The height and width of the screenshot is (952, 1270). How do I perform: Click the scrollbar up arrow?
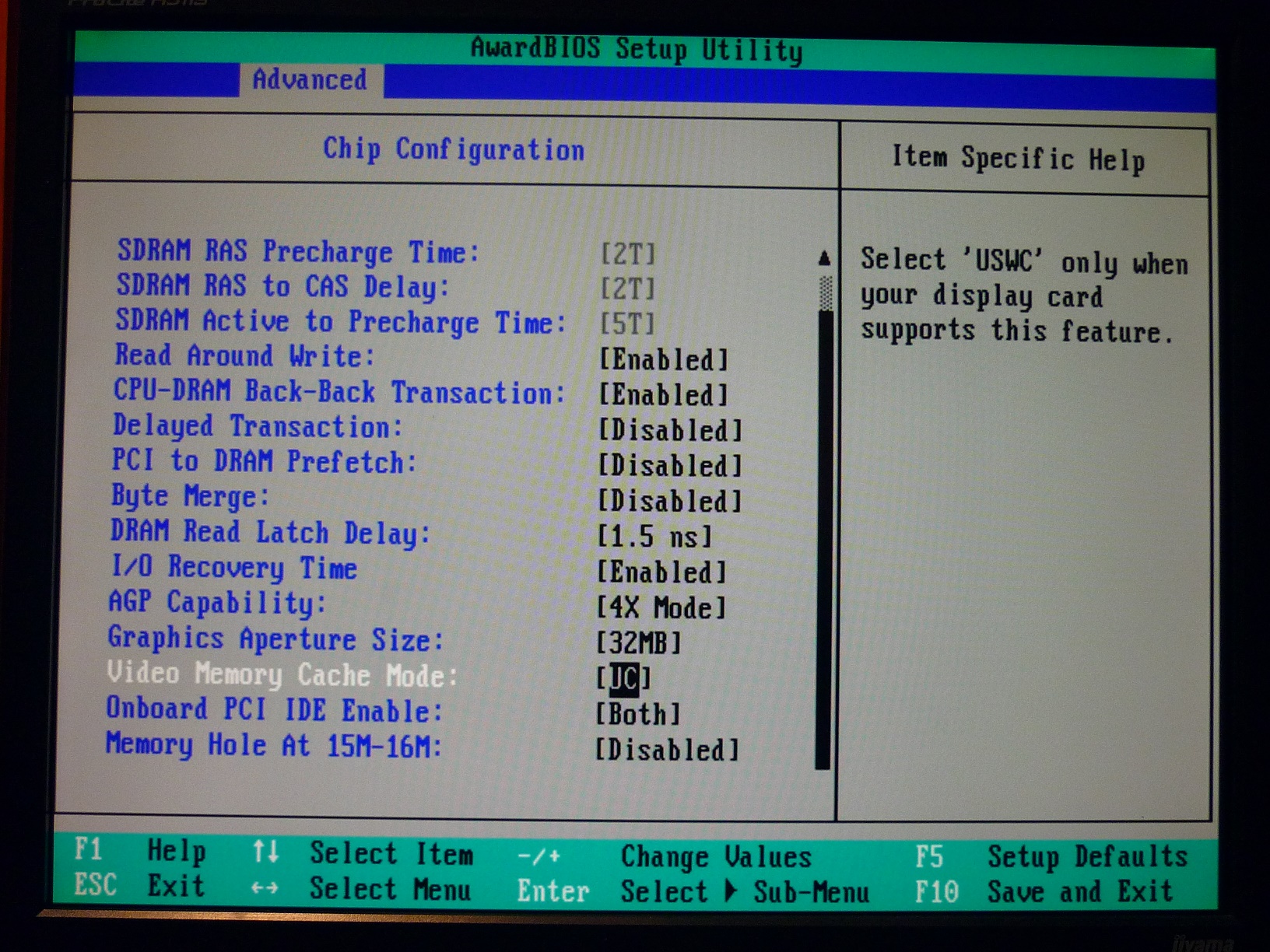pyautogui.click(x=824, y=258)
